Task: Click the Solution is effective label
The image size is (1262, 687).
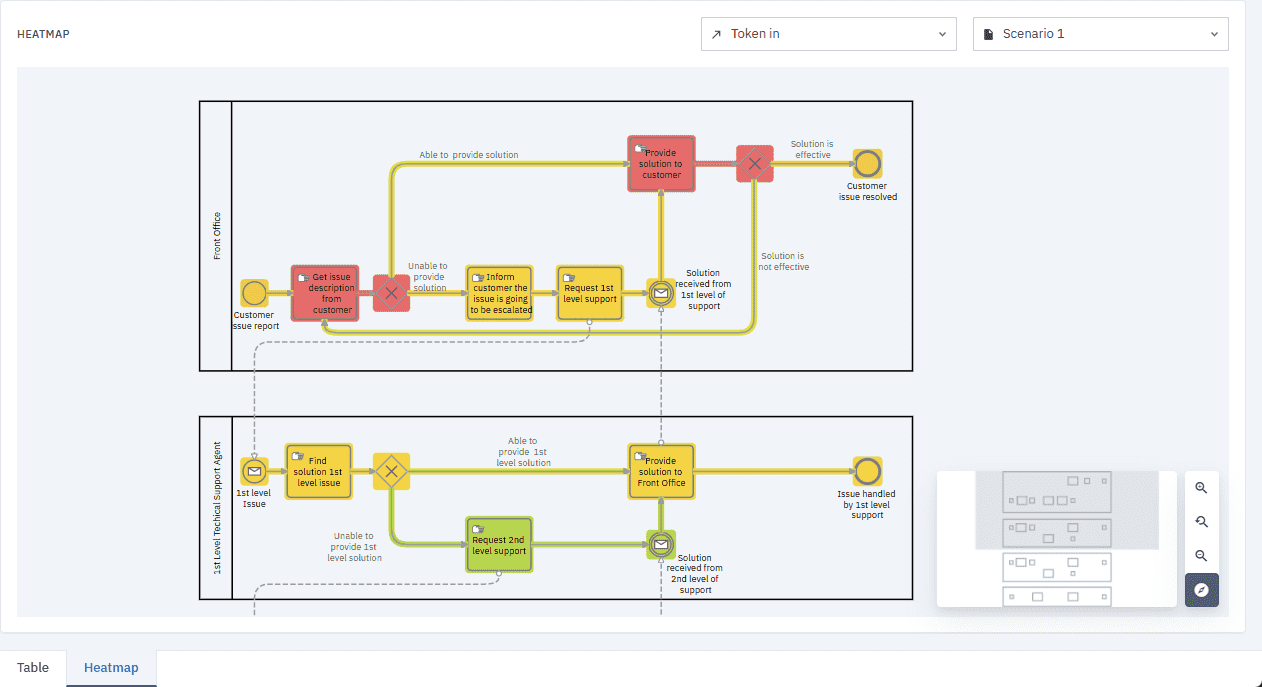Action: pyautogui.click(x=812, y=150)
